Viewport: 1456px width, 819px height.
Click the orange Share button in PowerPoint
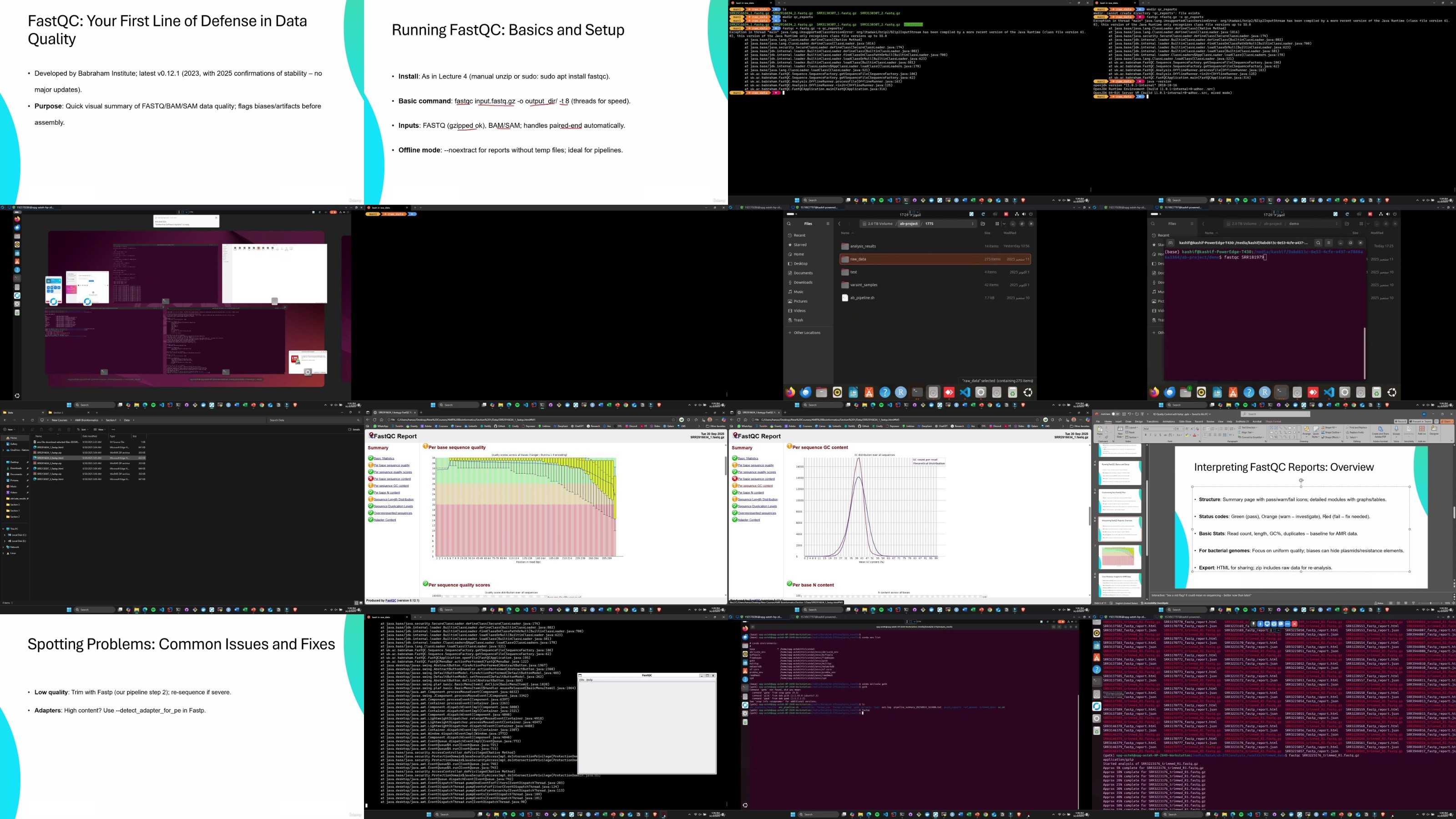tap(1447, 422)
